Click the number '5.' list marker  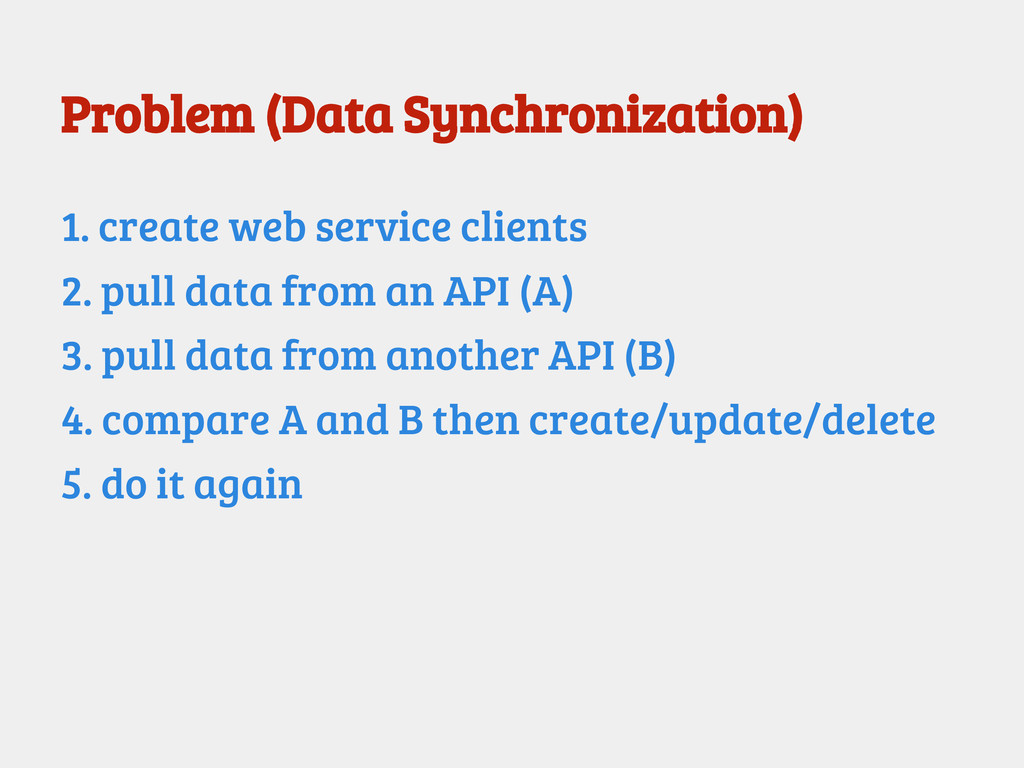[77, 485]
